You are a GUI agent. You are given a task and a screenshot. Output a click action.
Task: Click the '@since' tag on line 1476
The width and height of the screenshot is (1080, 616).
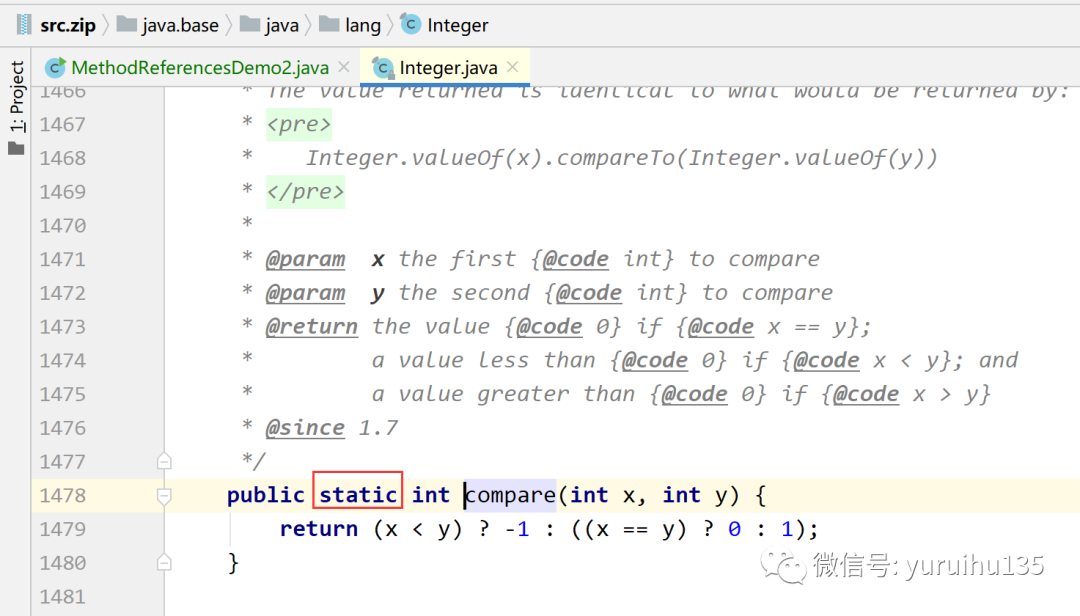pos(305,428)
